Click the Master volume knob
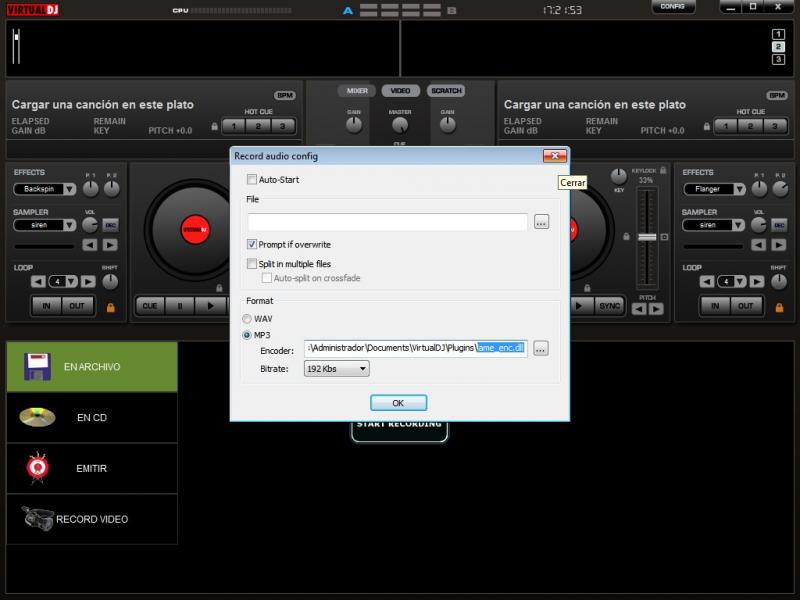The height and width of the screenshot is (600, 800). 400,125
